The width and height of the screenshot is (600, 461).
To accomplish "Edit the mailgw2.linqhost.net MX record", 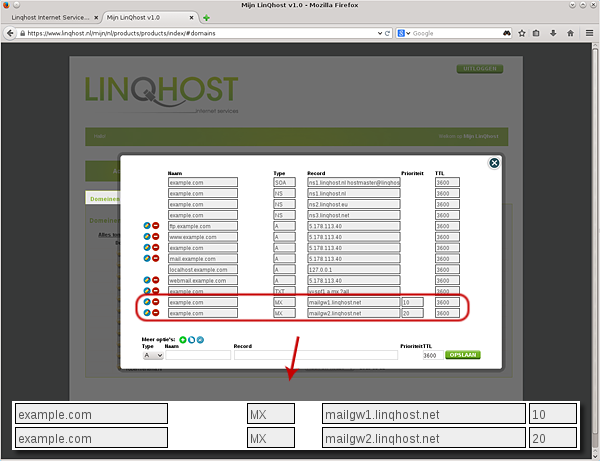I will pyautogui.click(x=147, y=313).
